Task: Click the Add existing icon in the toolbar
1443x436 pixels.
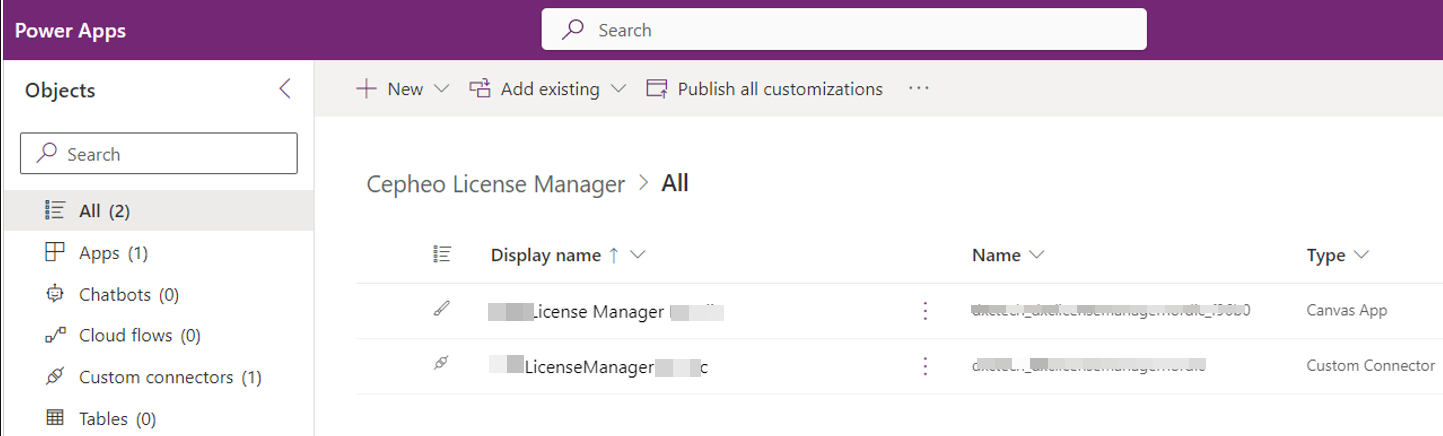Action: 480,89
